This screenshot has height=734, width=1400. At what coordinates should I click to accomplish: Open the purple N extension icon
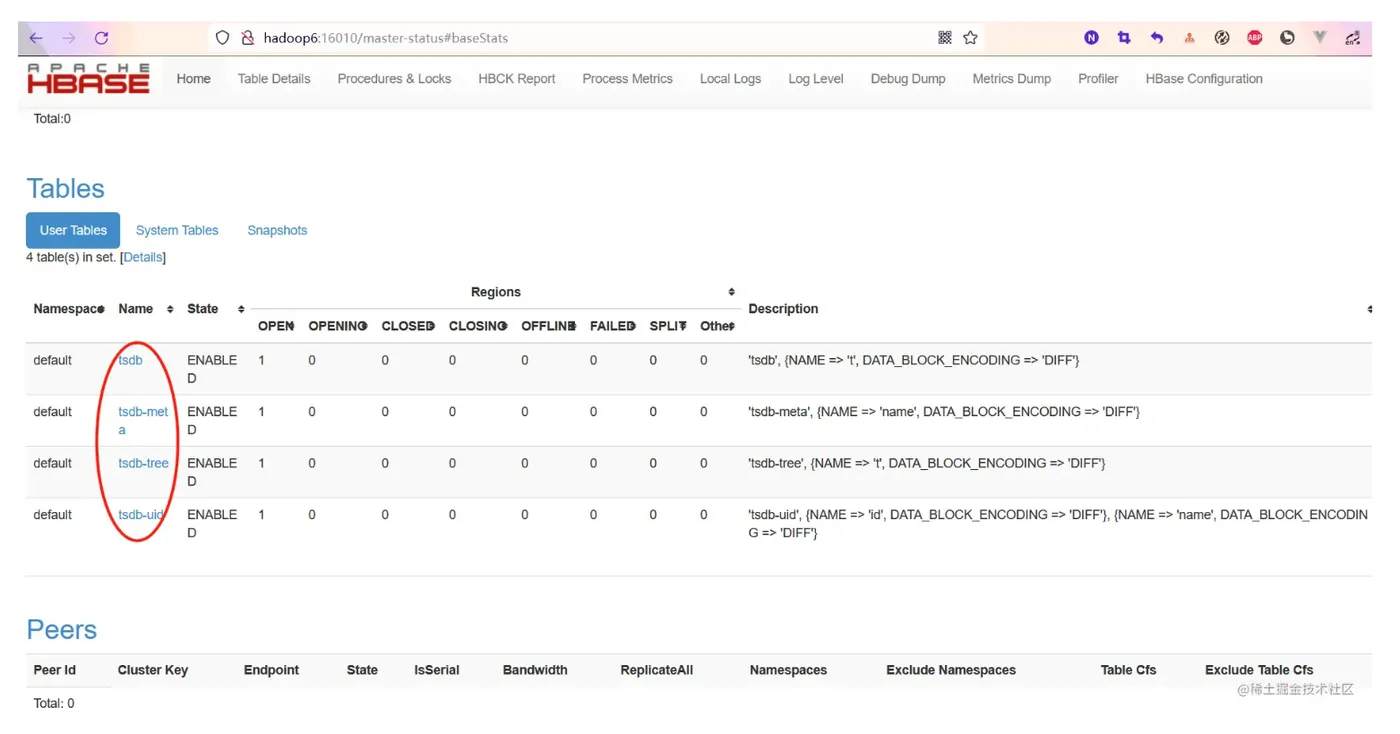[x=1091, y=38]
